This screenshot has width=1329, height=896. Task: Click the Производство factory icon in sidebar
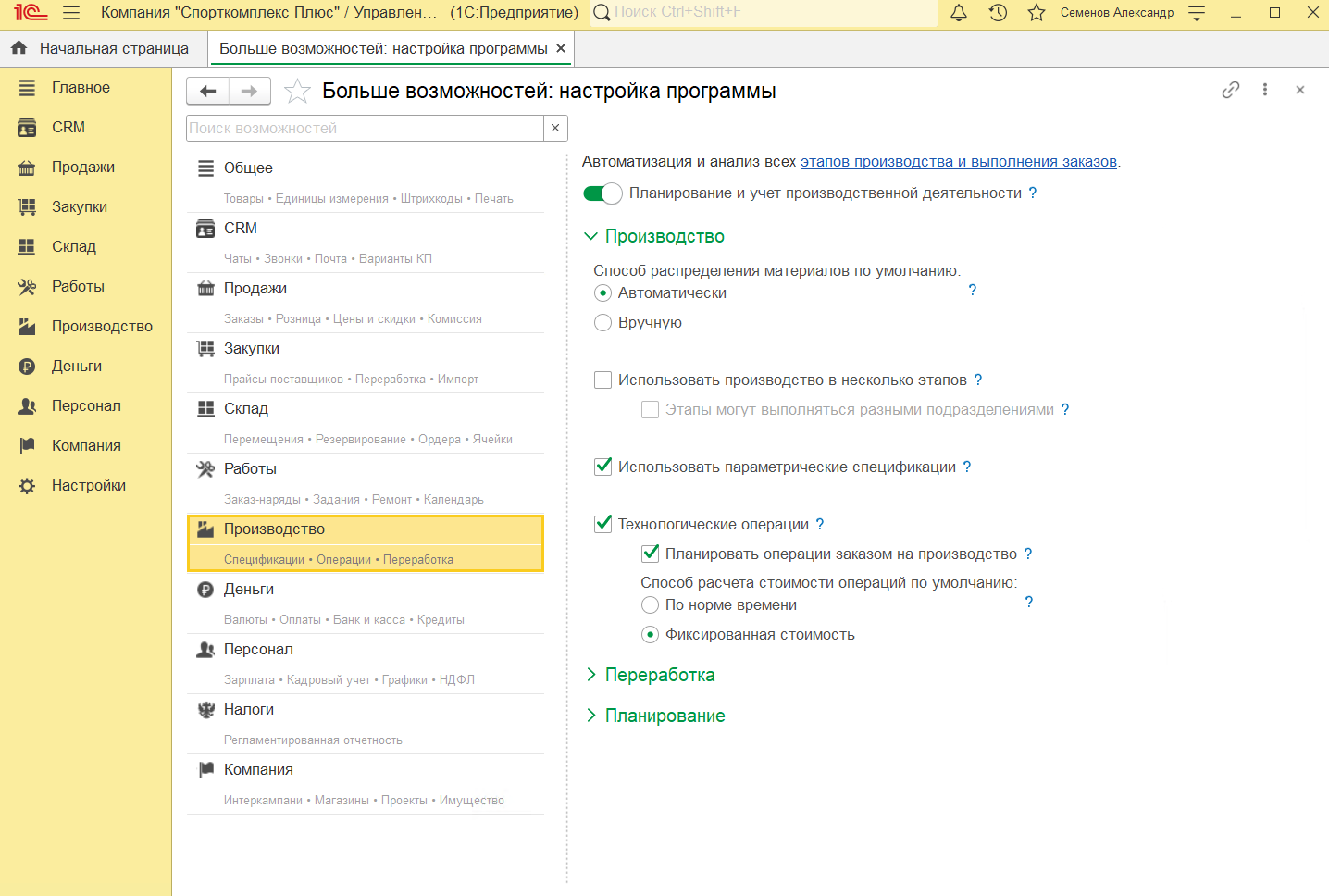[x=27, y=327]
